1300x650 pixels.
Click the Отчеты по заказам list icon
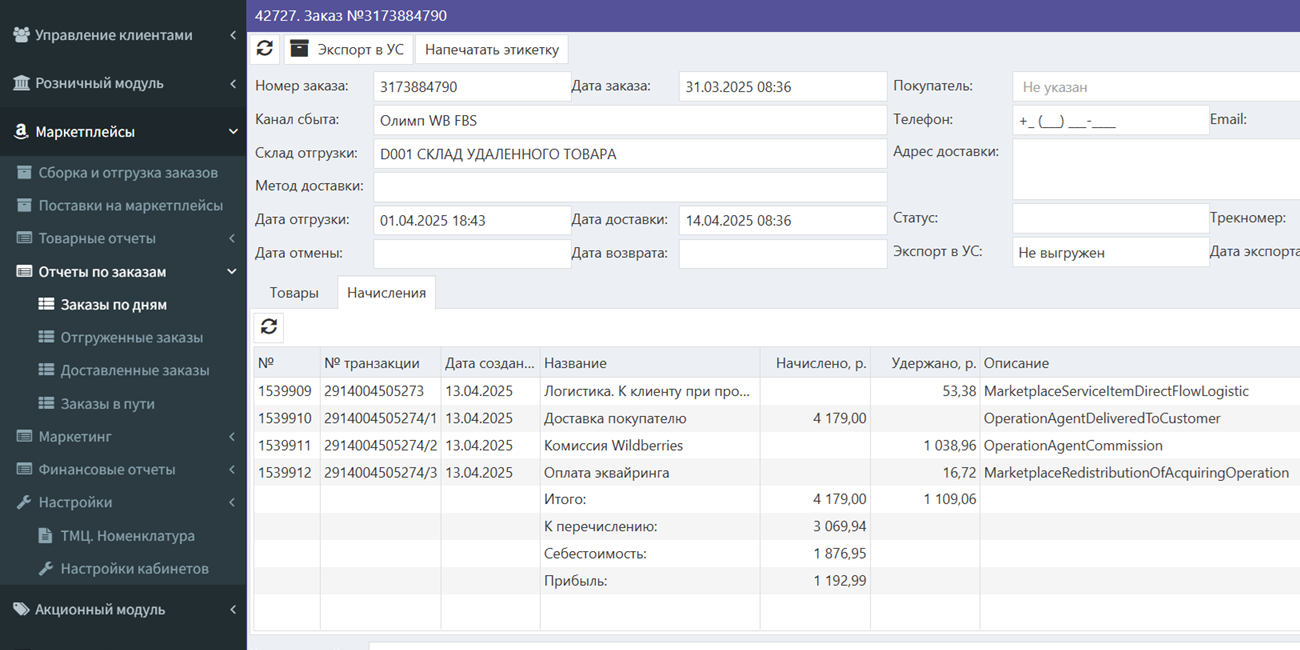tap(24, 271)
